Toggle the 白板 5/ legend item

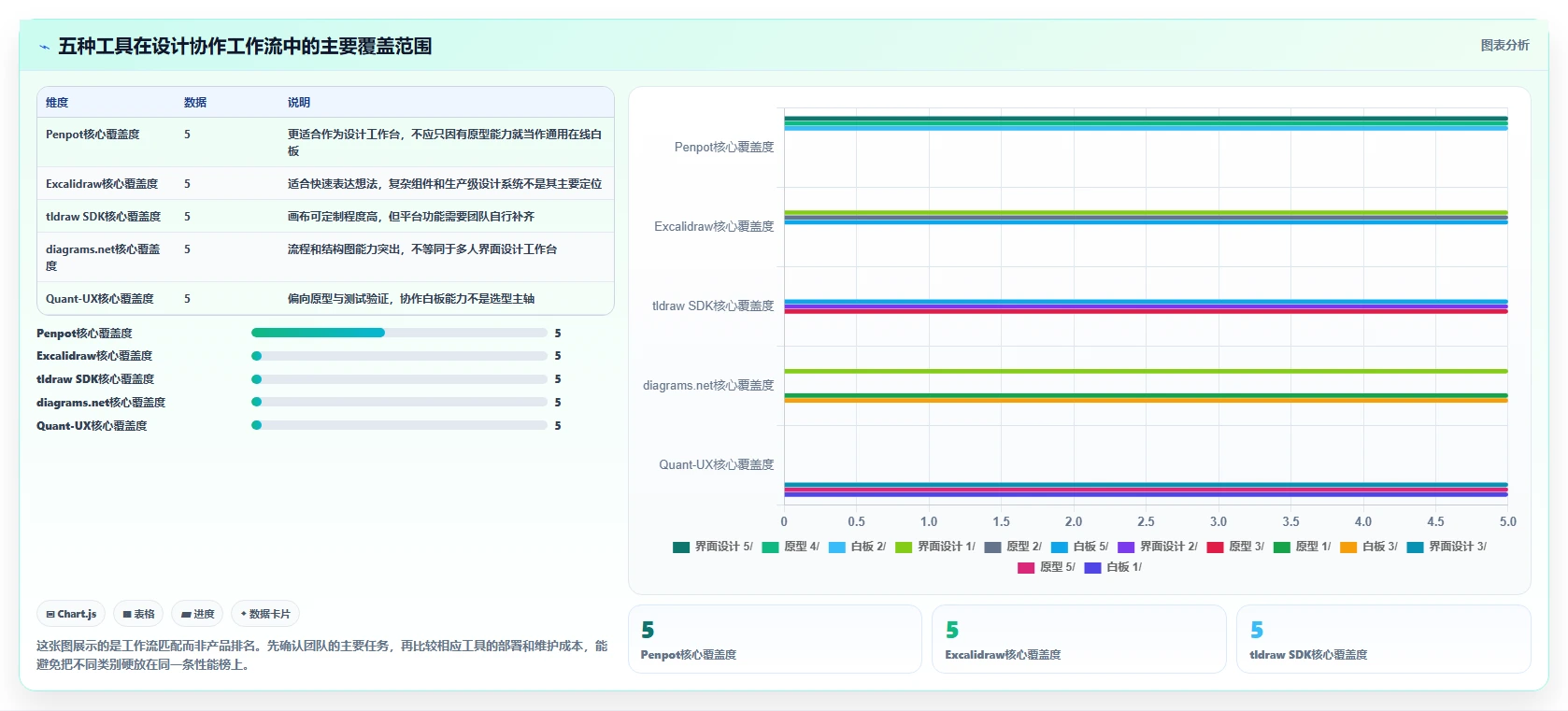tap(1079, 547)
